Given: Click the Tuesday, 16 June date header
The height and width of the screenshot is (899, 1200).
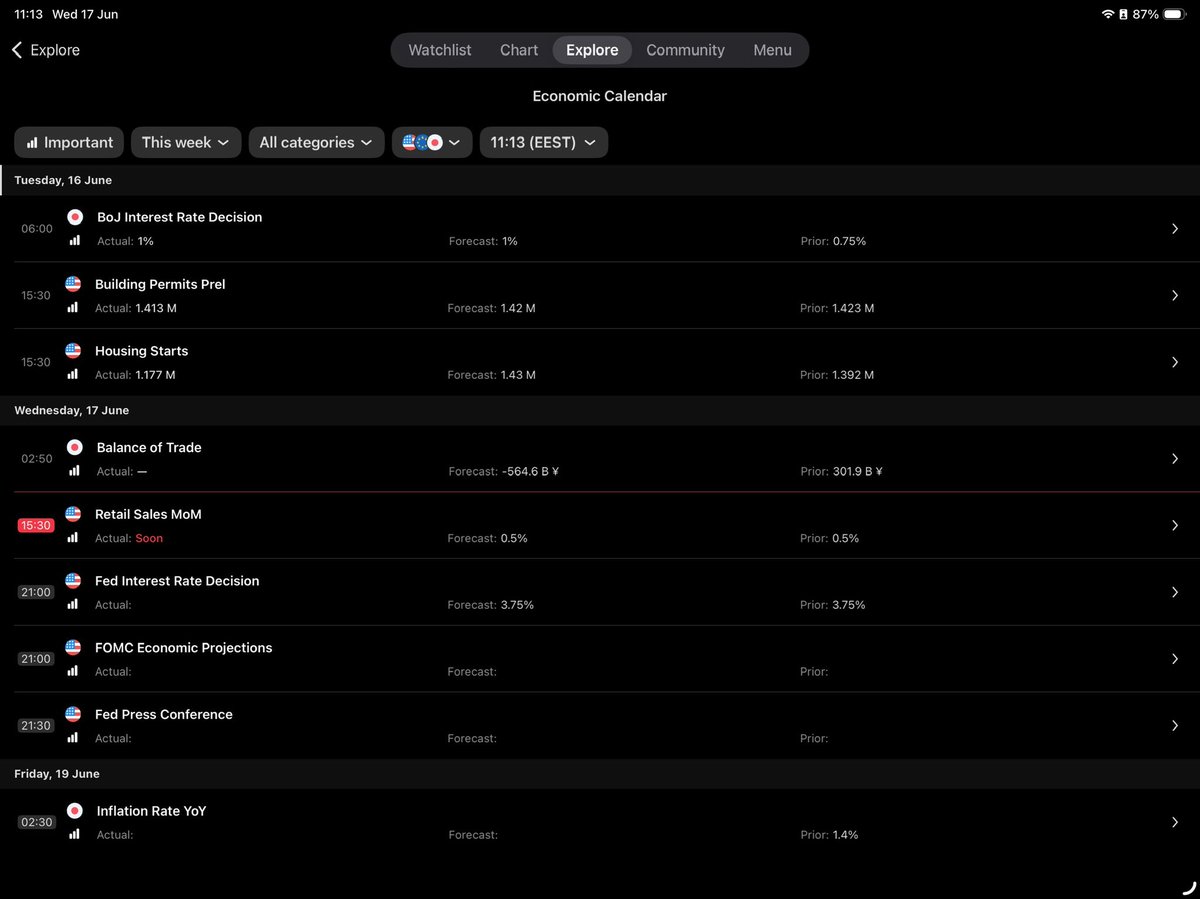Looking at the screenshot, I should click(x=63, y=180).
